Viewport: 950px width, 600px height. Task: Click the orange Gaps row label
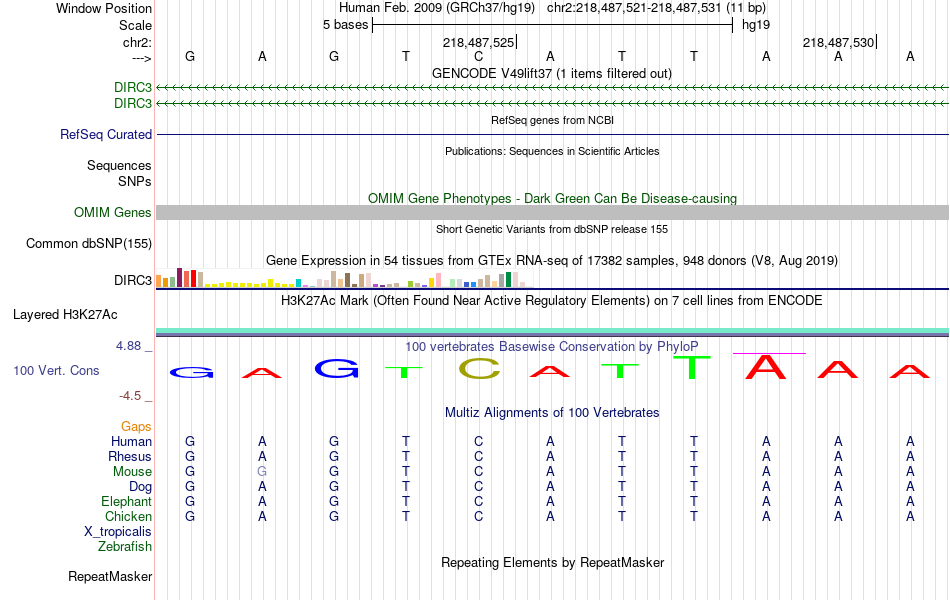pos(136,427)
